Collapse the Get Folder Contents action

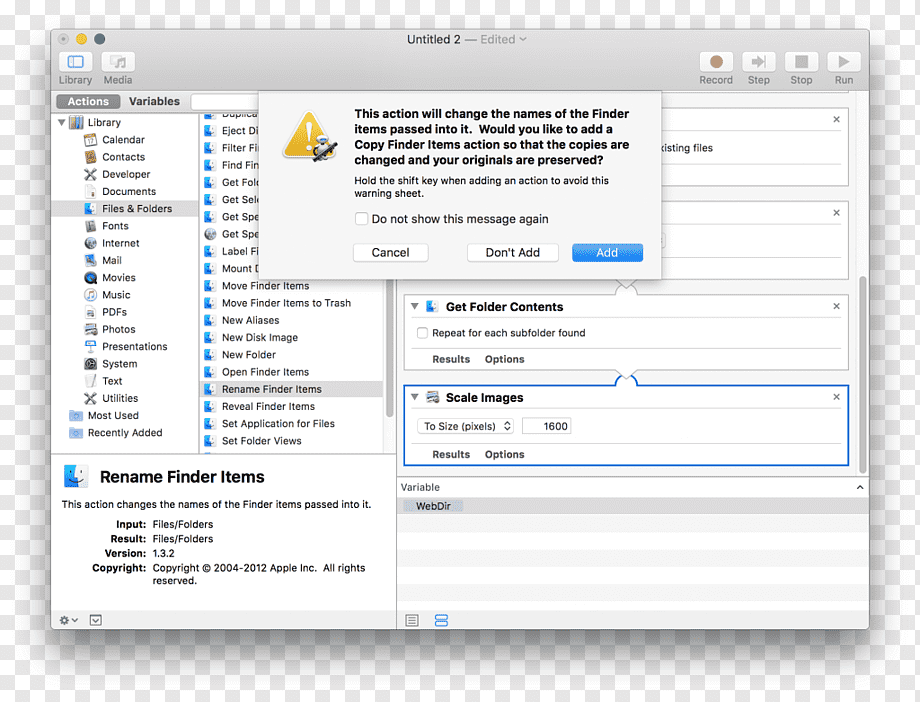pyautogui.click(x=414, y=306)
